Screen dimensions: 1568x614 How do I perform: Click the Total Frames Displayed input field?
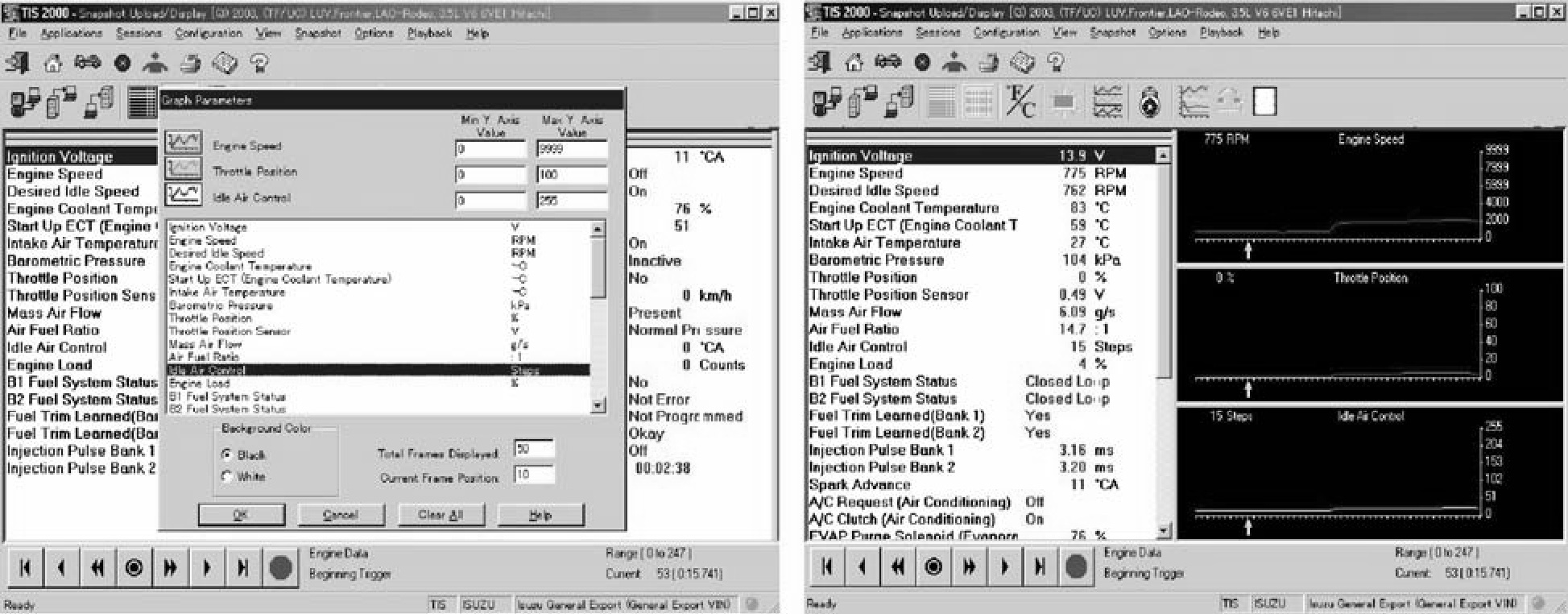point(533,450)
